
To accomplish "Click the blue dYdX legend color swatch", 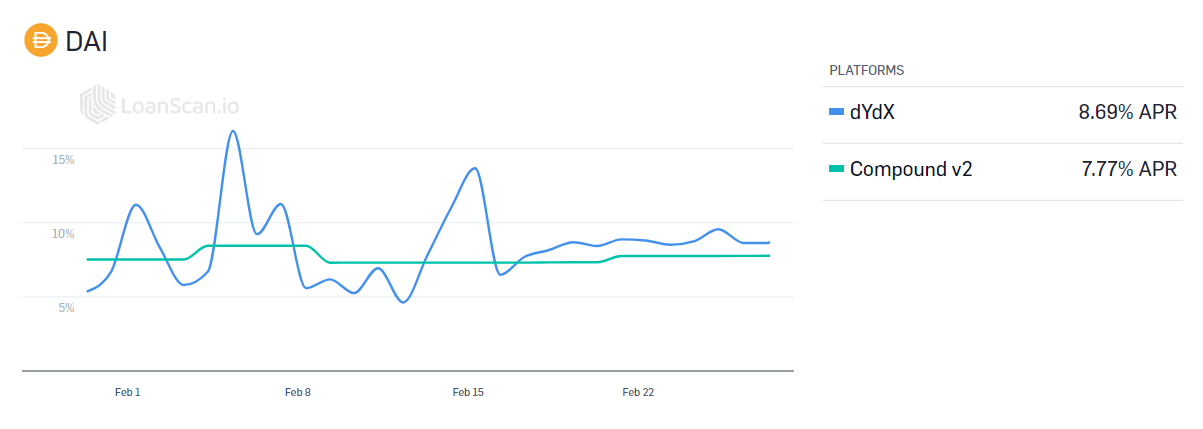I will coord(837,113).
